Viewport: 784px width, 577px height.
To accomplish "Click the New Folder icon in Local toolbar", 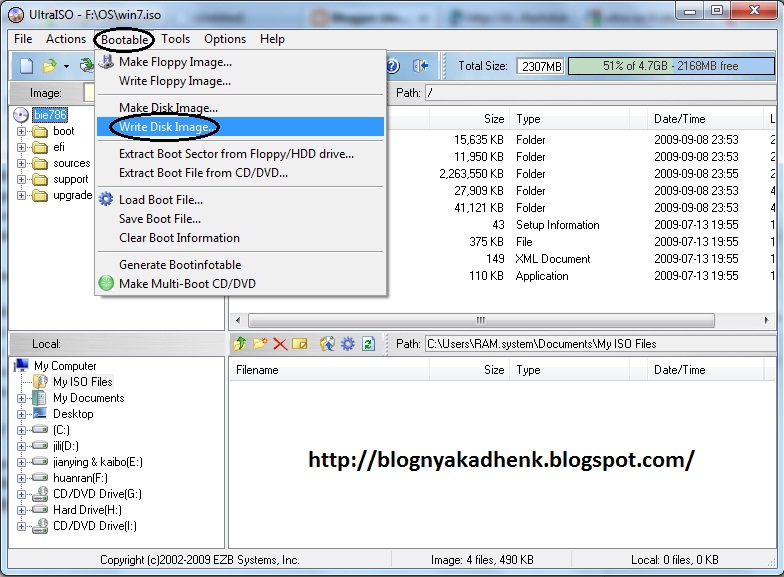I will coord(260,344).
